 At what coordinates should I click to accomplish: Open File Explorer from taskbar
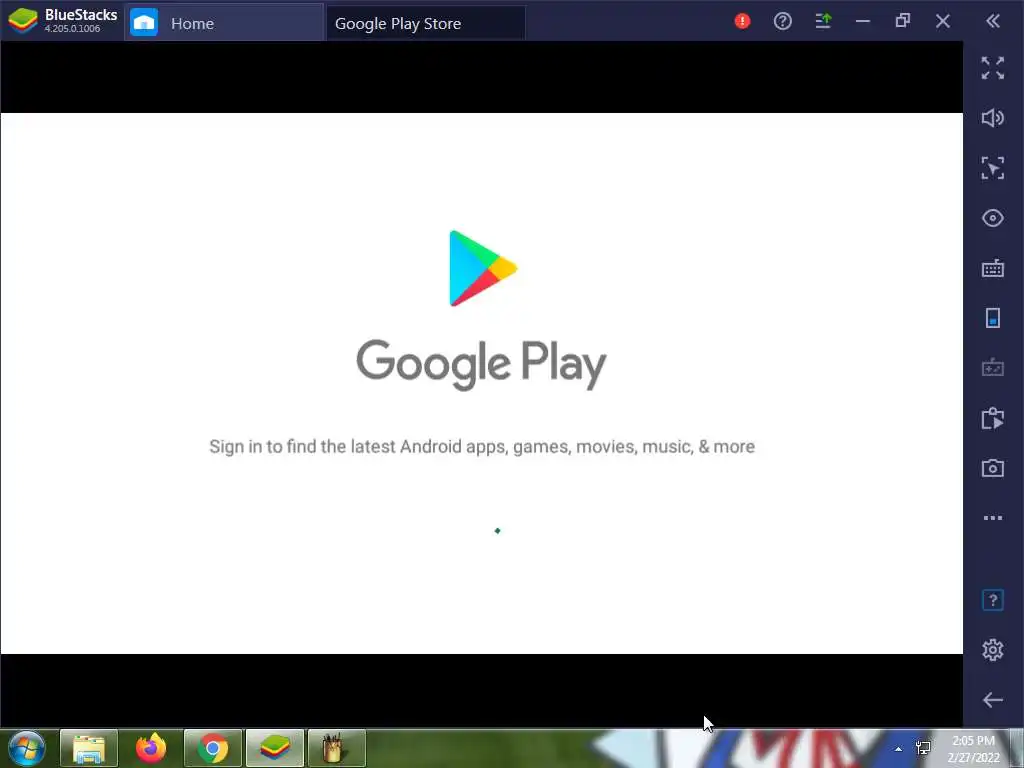(89, 748)
